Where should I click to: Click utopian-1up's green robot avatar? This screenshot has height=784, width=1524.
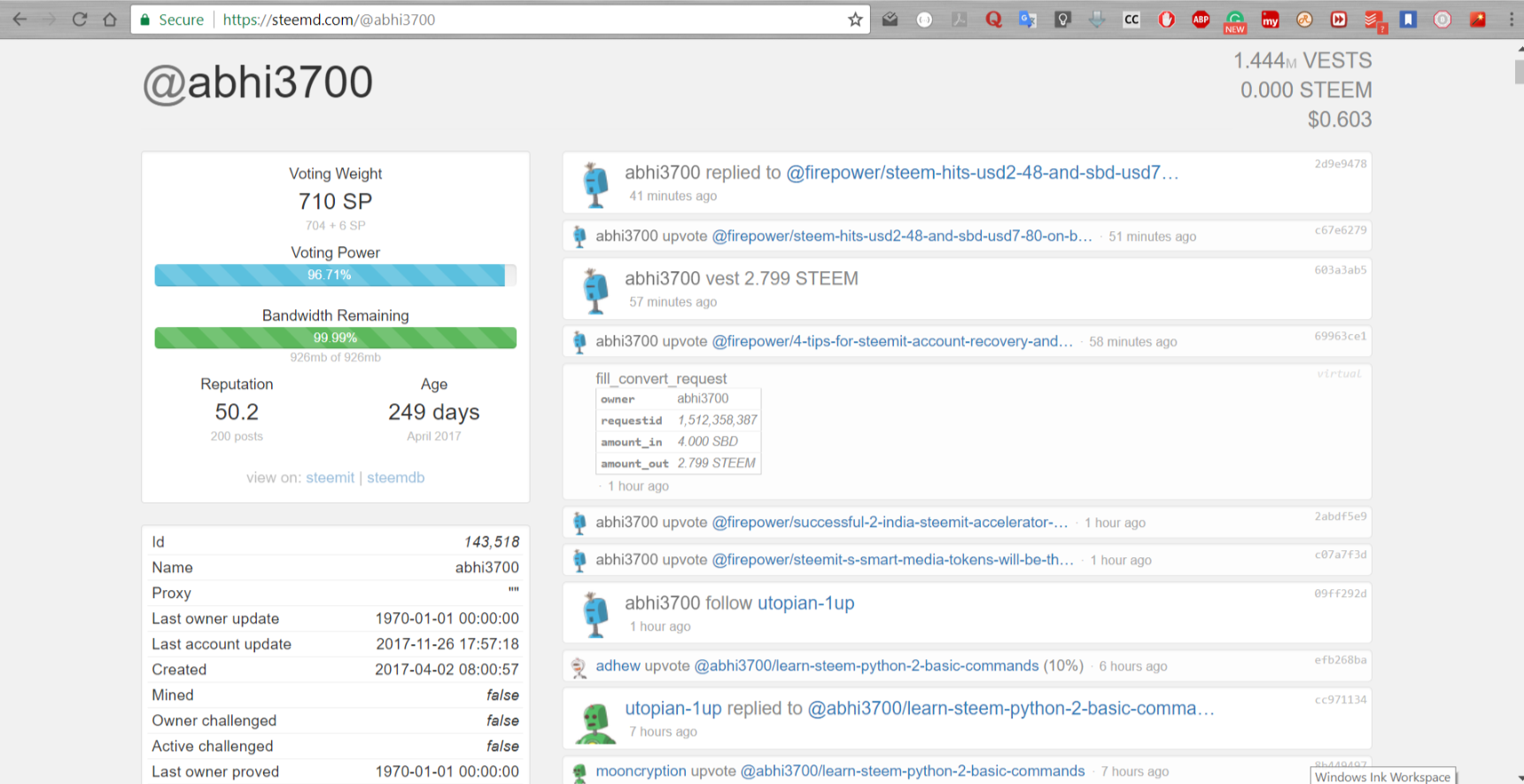[x=595, y=722]
